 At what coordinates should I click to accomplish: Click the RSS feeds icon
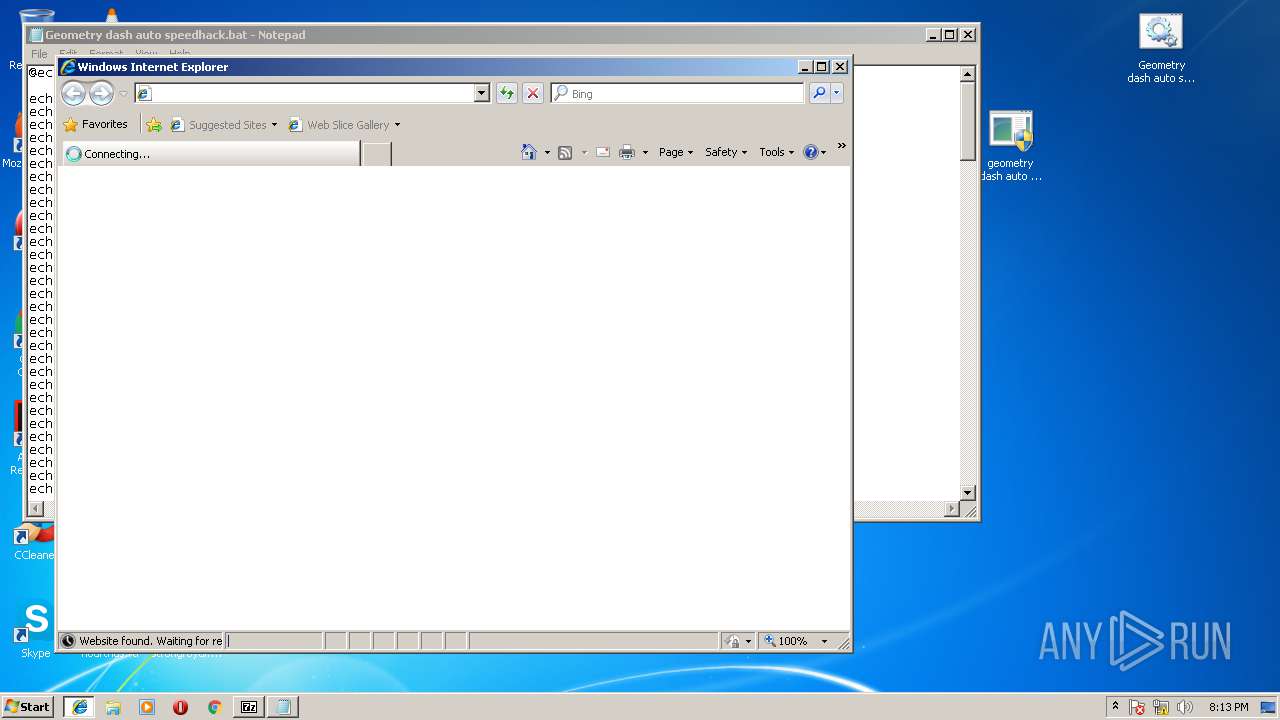tap(565, 152)
